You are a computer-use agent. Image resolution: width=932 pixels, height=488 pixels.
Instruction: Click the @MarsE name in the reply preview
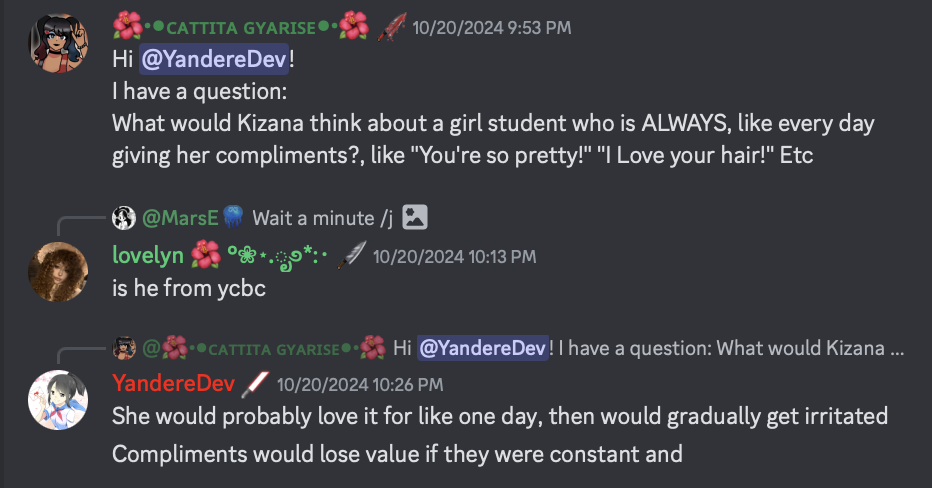(x=182, y=217)
